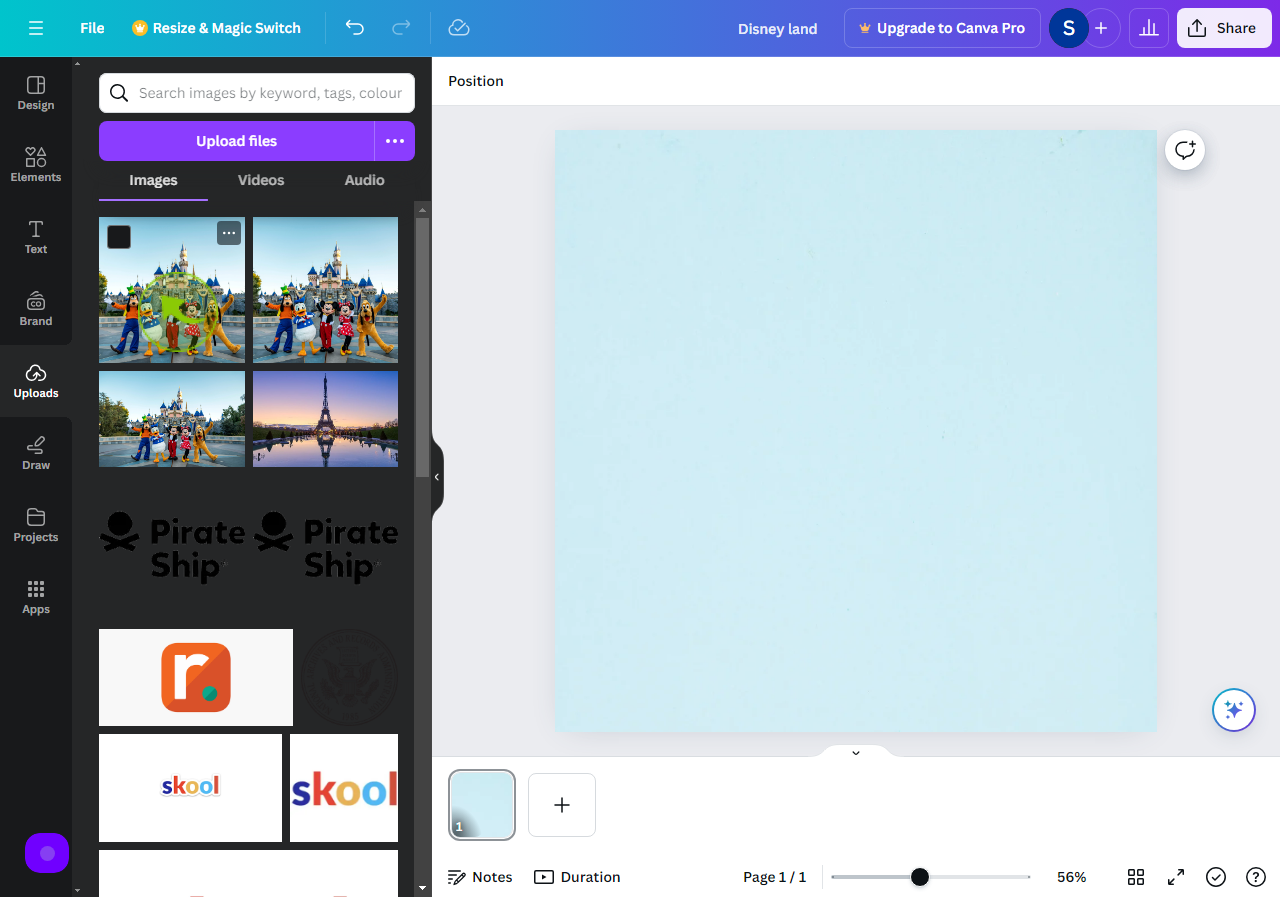Open three-dot menu on first Disney image
Viewport: 1280px width, 897px height.
pyautogui.click(x=229, y=233)
